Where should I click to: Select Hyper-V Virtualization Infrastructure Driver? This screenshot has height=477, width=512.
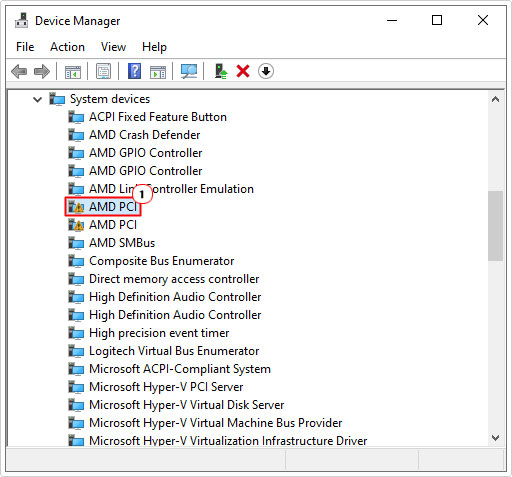point(228,441)
